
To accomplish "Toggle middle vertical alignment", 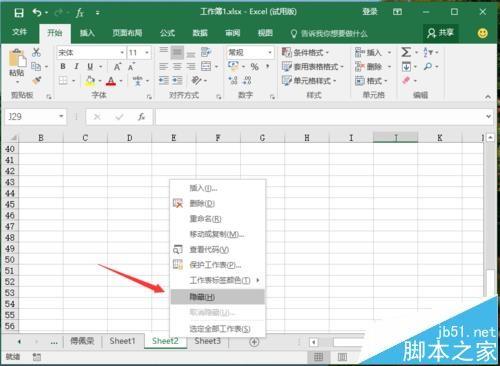I will 177,52.
